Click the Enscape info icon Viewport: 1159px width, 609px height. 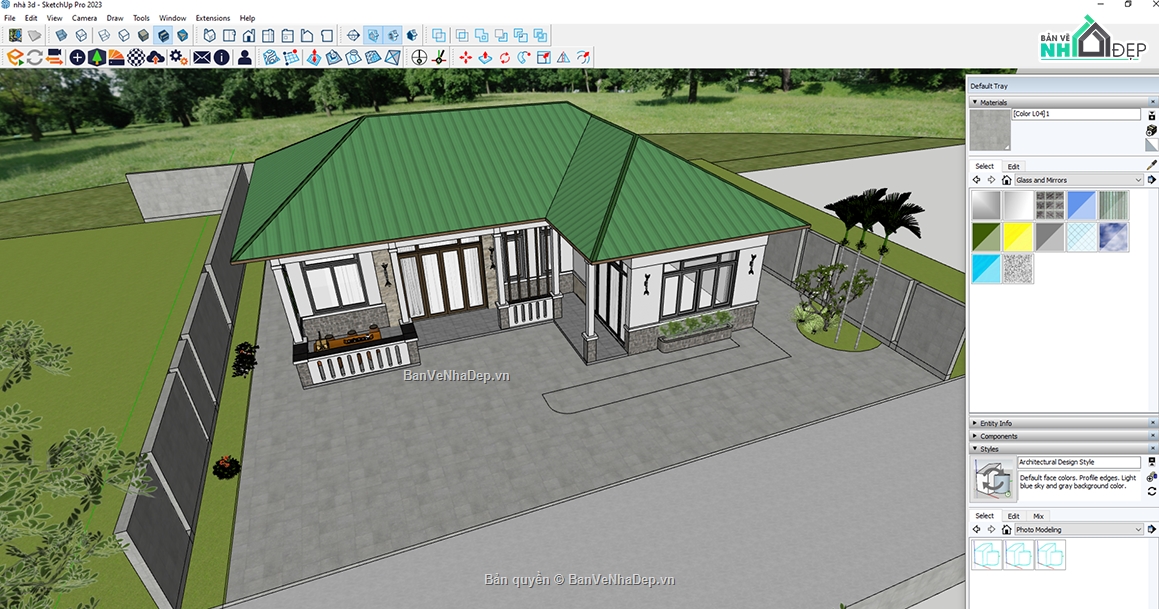click(221, 58)
